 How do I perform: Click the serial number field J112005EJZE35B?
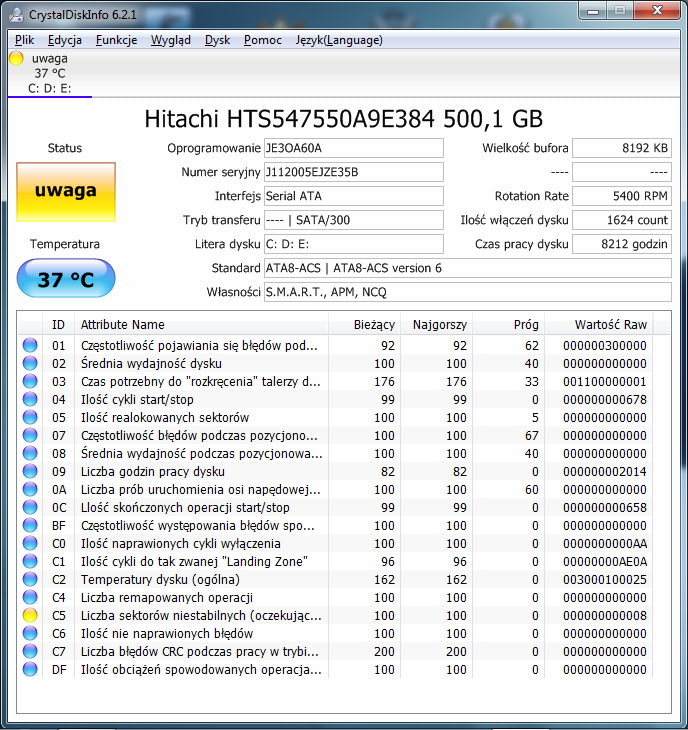click(353, 172)
